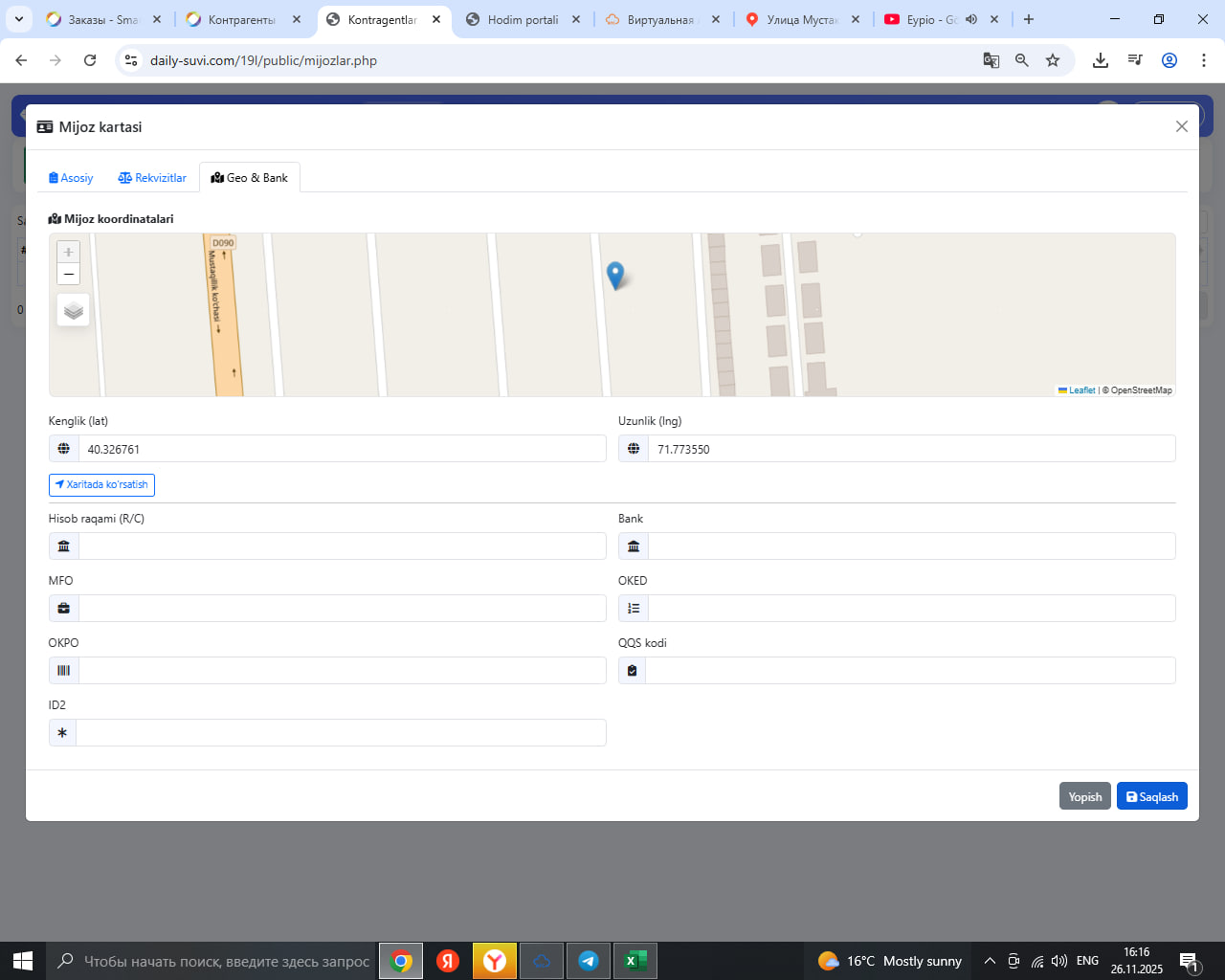Select the Geo & Bank tab
The height and width of the screenshot is (980, 1225).
250,178
